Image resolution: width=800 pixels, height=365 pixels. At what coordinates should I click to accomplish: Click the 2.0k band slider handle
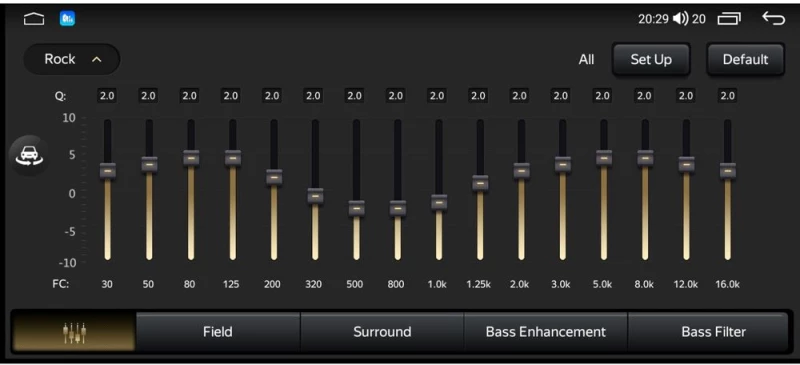click(521, 171)
